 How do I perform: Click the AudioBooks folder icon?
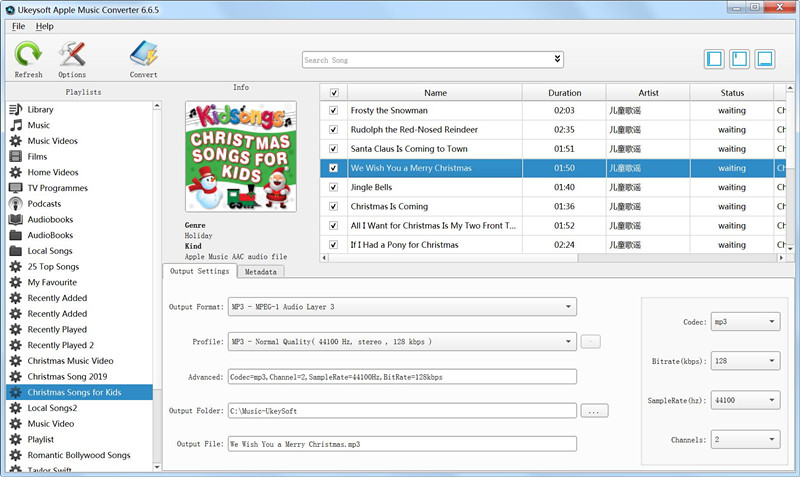tap(16, 235)
